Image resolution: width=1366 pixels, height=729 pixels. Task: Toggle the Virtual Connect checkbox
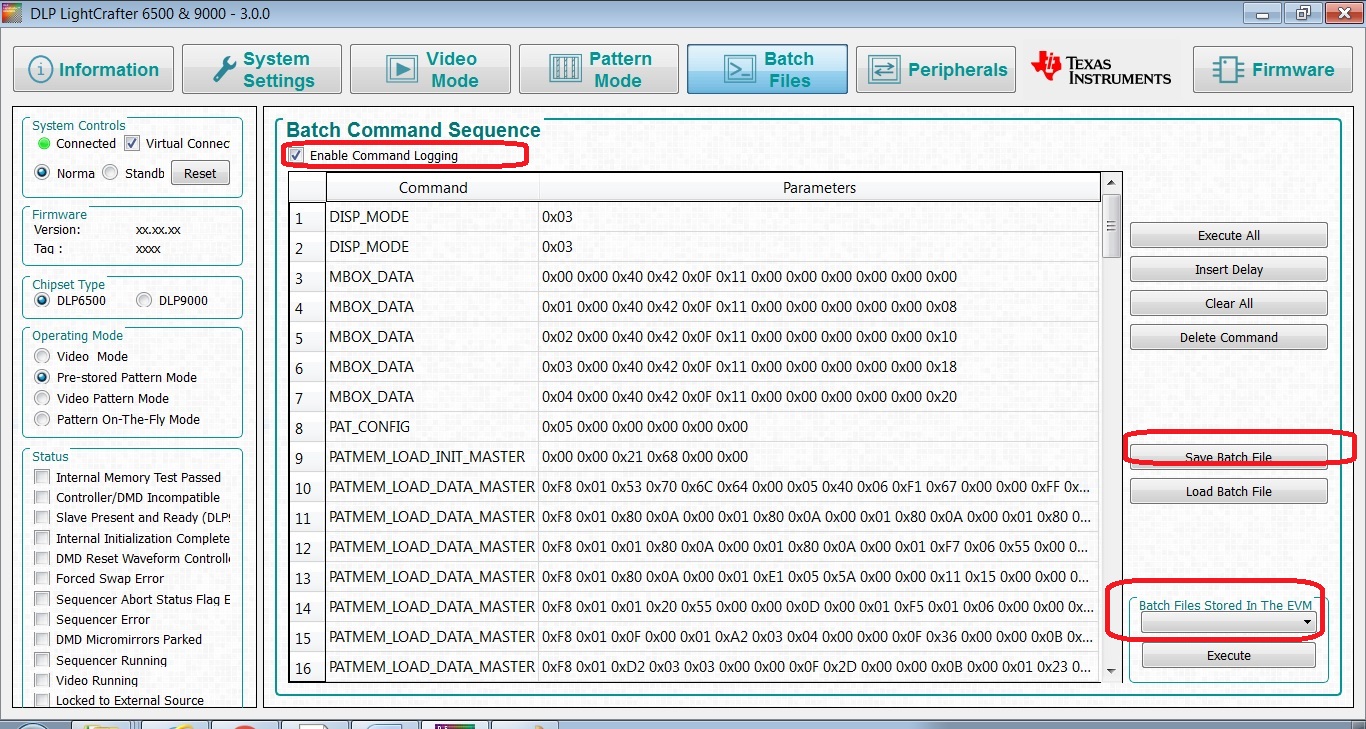131,144
